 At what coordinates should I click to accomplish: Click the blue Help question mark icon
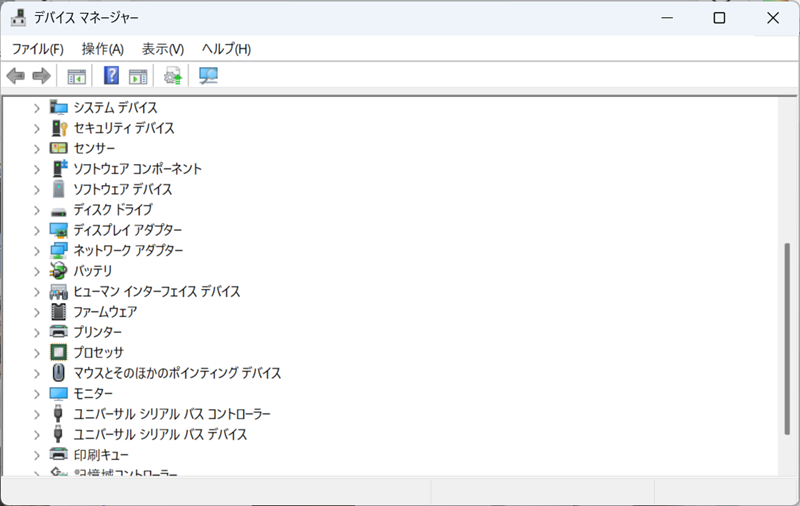click(111, 76)
